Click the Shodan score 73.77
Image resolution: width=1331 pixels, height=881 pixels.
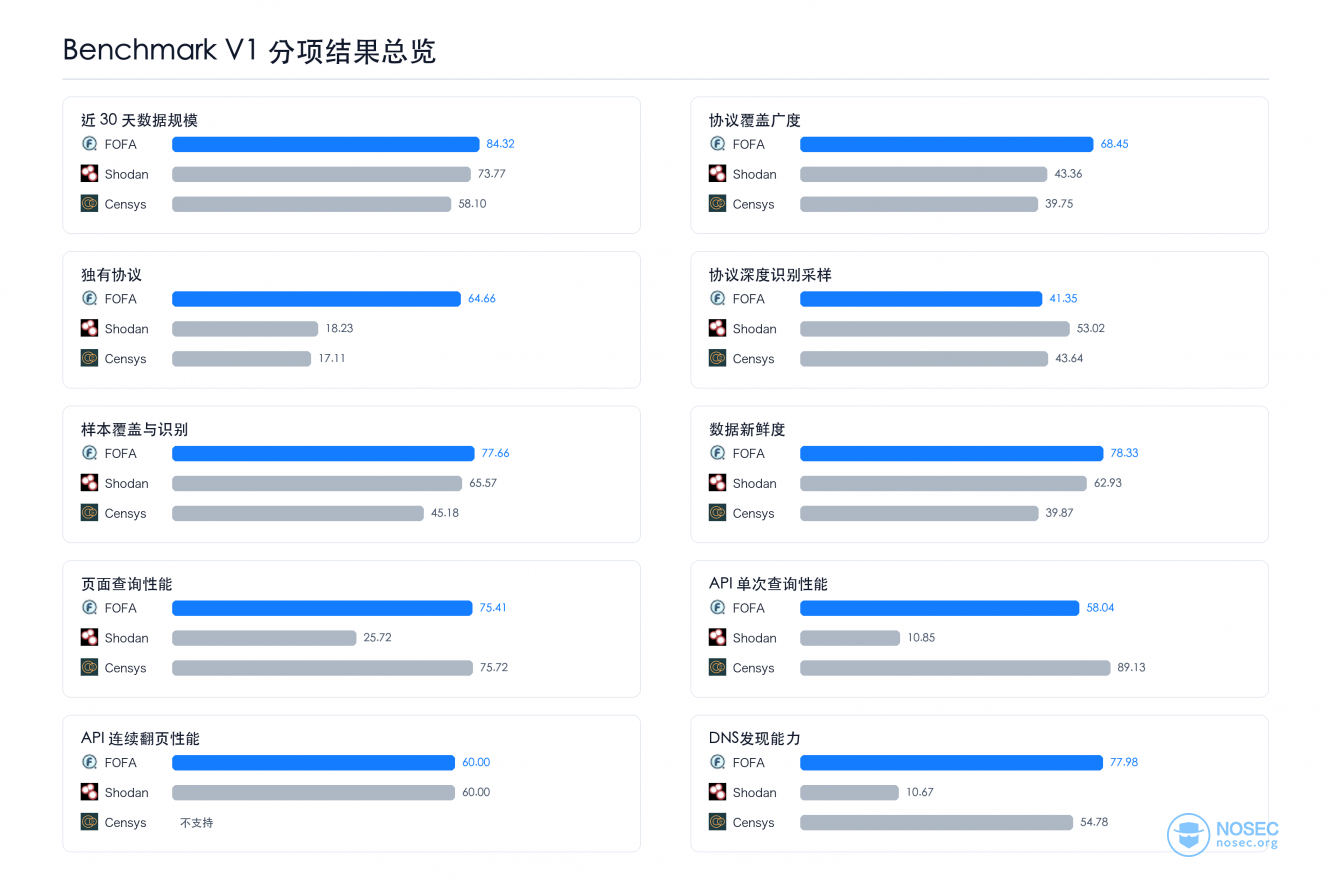(x=491, y=173)
